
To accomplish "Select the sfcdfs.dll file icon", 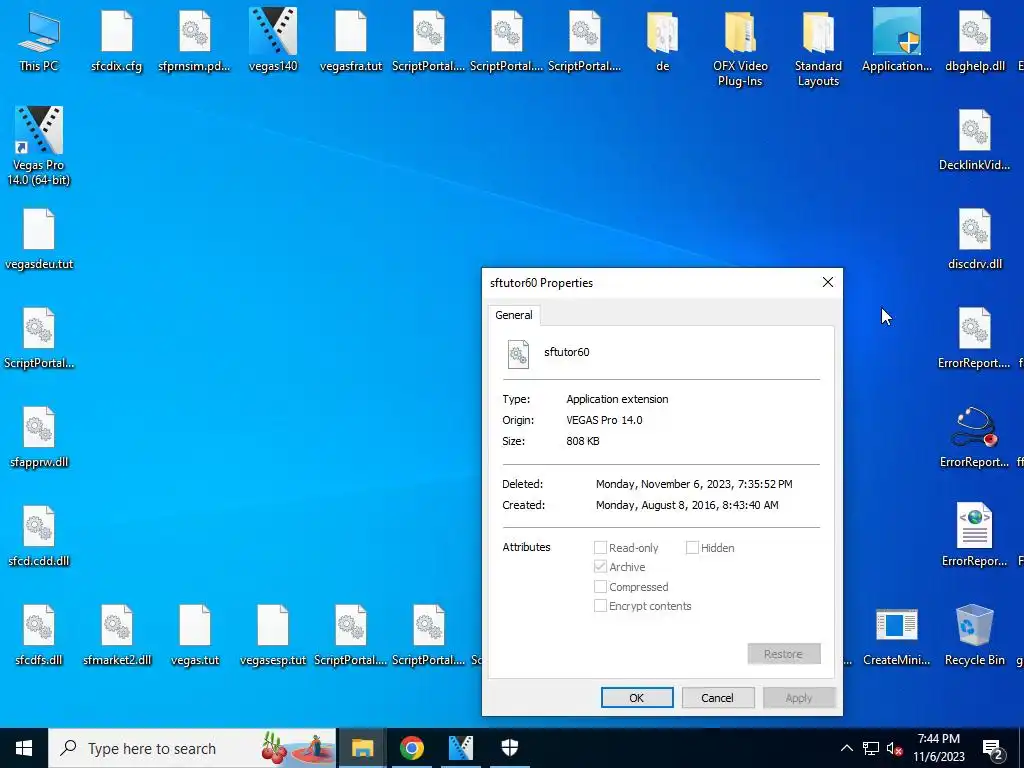I will pos(39,635).
